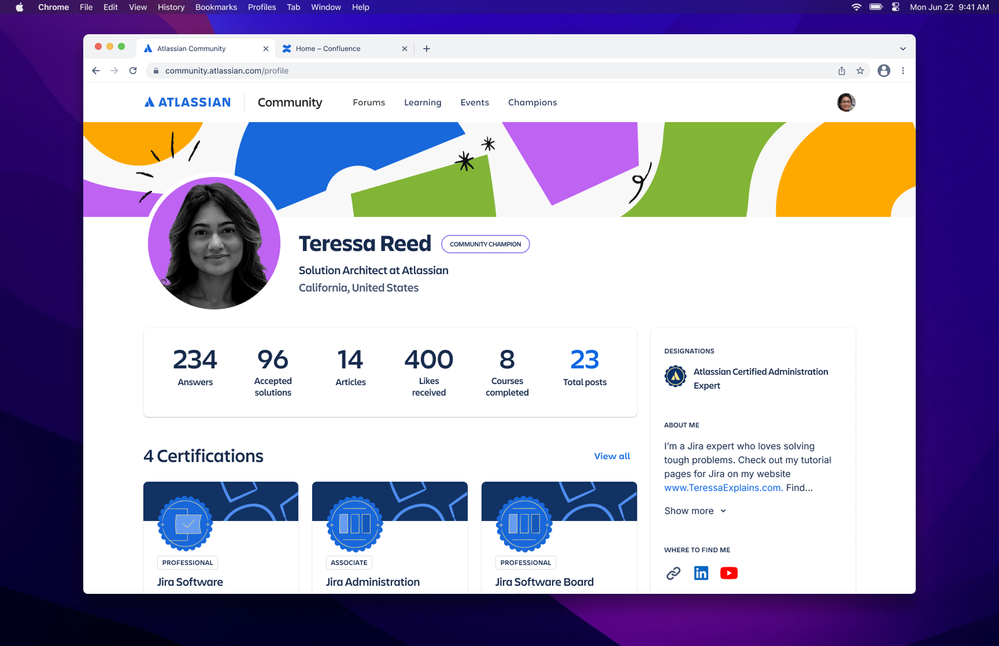Viewport: 999px width, 646px height.
Task: Close the Home – Confluence tab
Action: pos(404,48)
